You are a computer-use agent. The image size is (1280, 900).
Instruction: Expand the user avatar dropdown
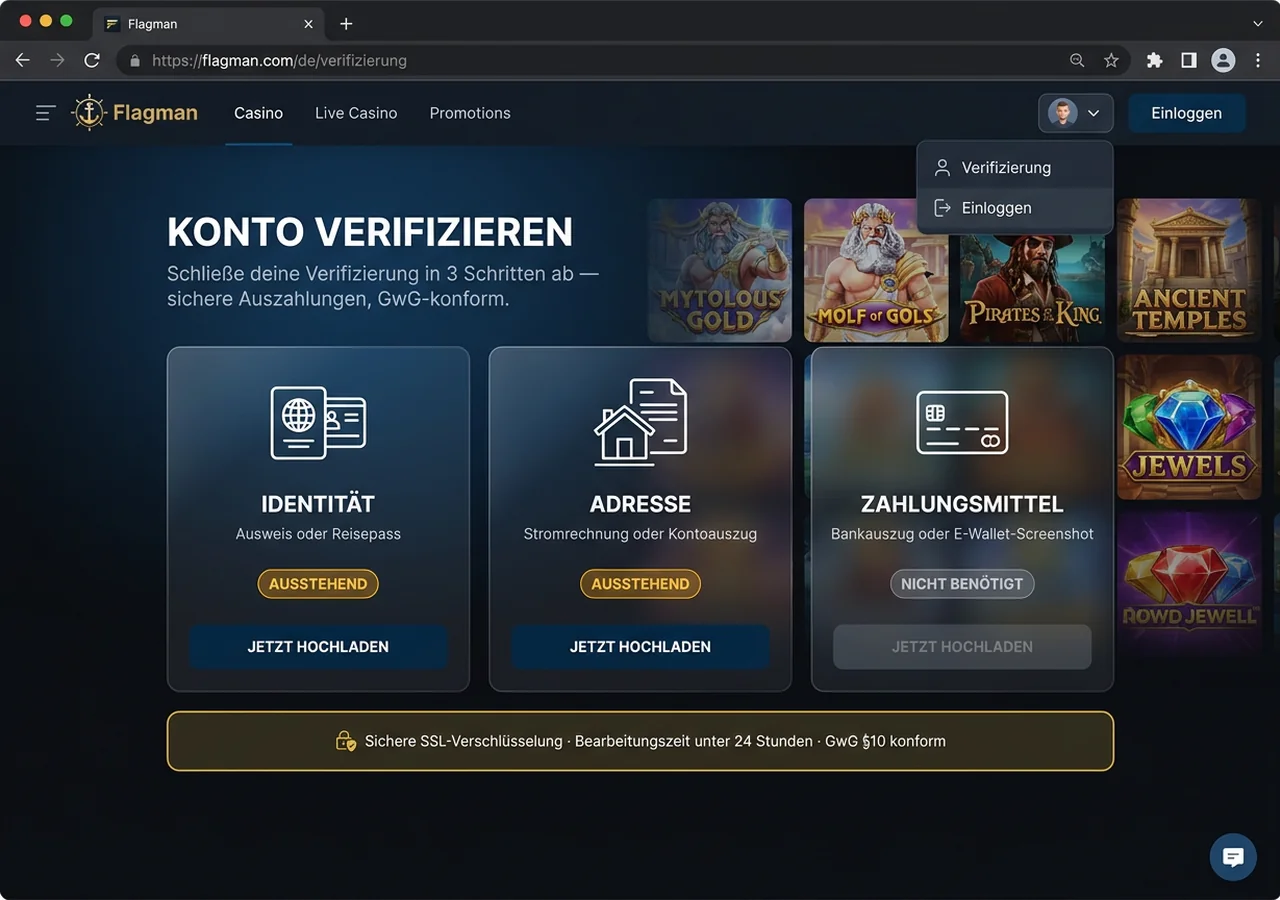pos(1075,113)
